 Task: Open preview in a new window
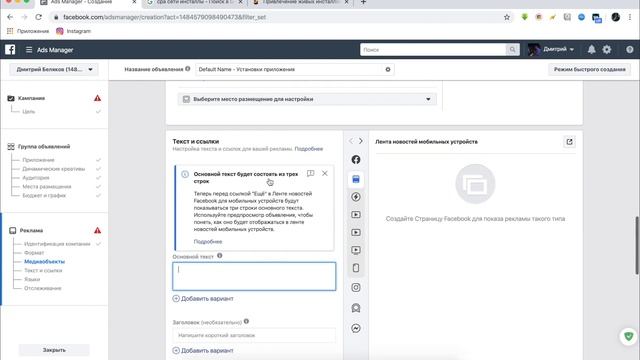pos(569,142)
